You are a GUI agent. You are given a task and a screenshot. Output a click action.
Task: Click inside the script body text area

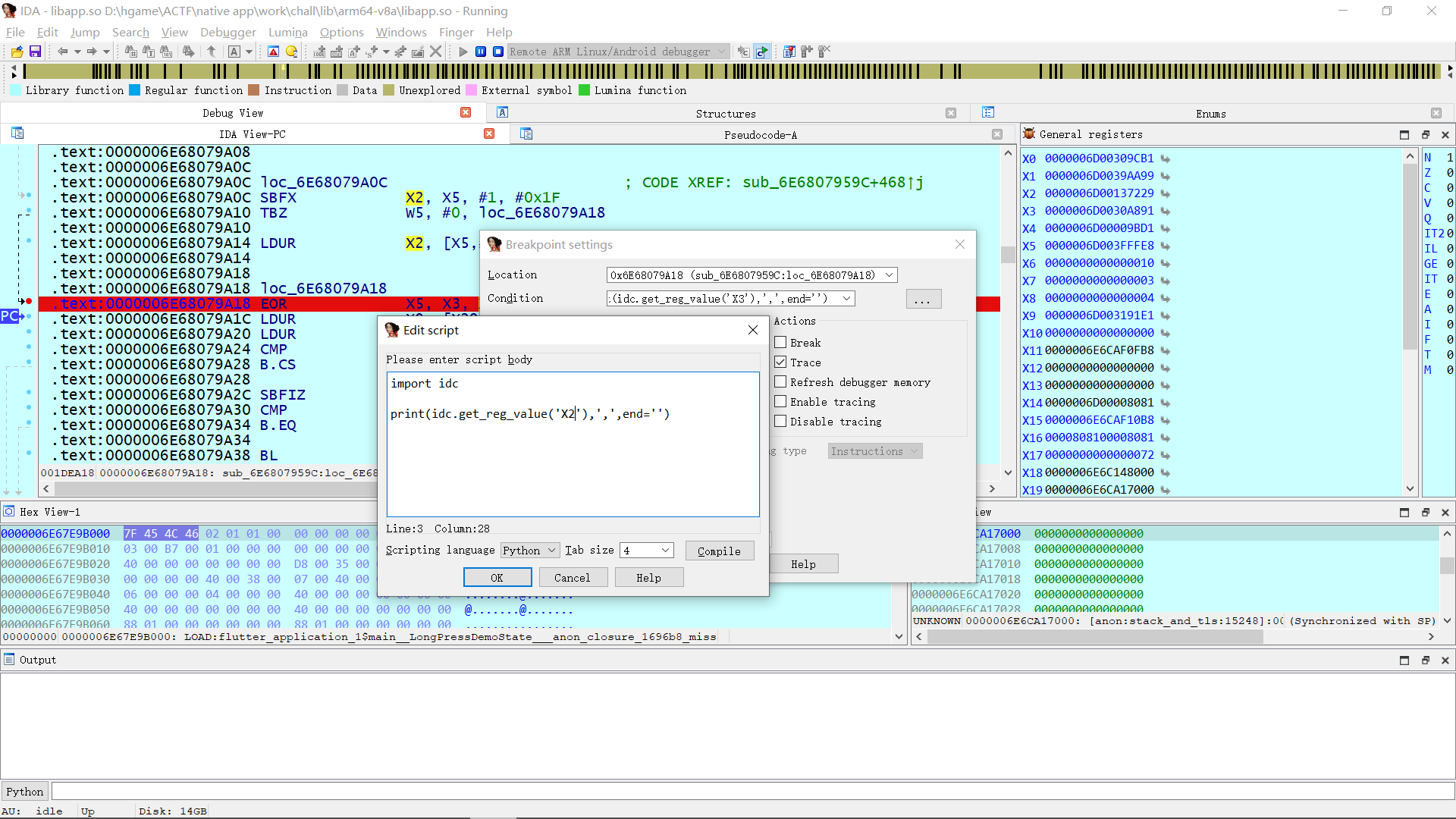(573, 444)
